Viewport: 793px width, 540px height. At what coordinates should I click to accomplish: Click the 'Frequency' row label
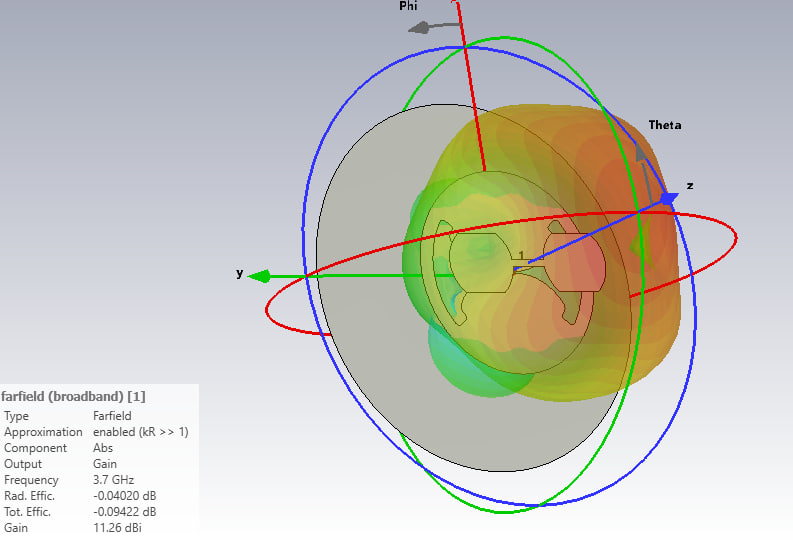tap(31, 480)
